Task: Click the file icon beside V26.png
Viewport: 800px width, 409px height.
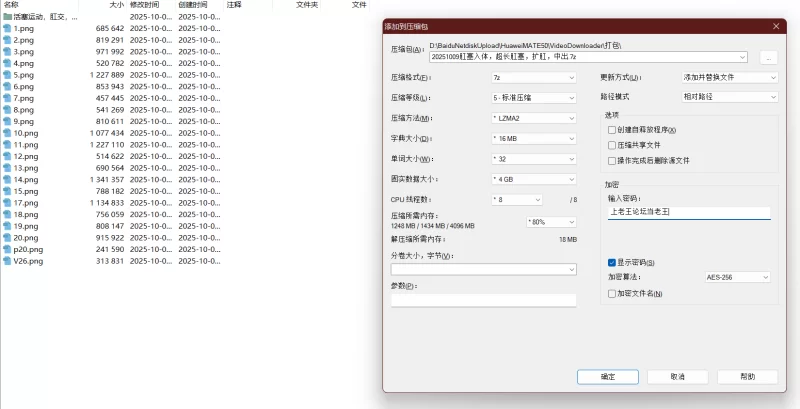Action: pos(7,261)
